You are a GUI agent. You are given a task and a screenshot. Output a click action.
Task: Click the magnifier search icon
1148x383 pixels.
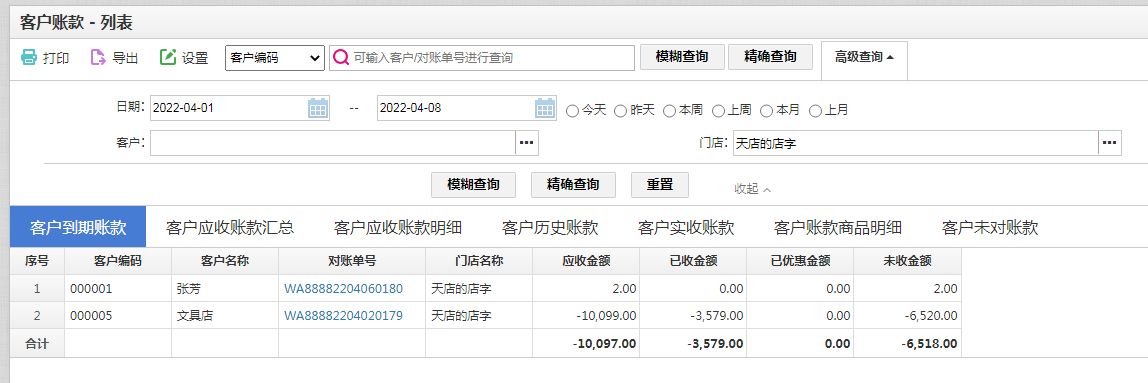[x=340, y=58]
